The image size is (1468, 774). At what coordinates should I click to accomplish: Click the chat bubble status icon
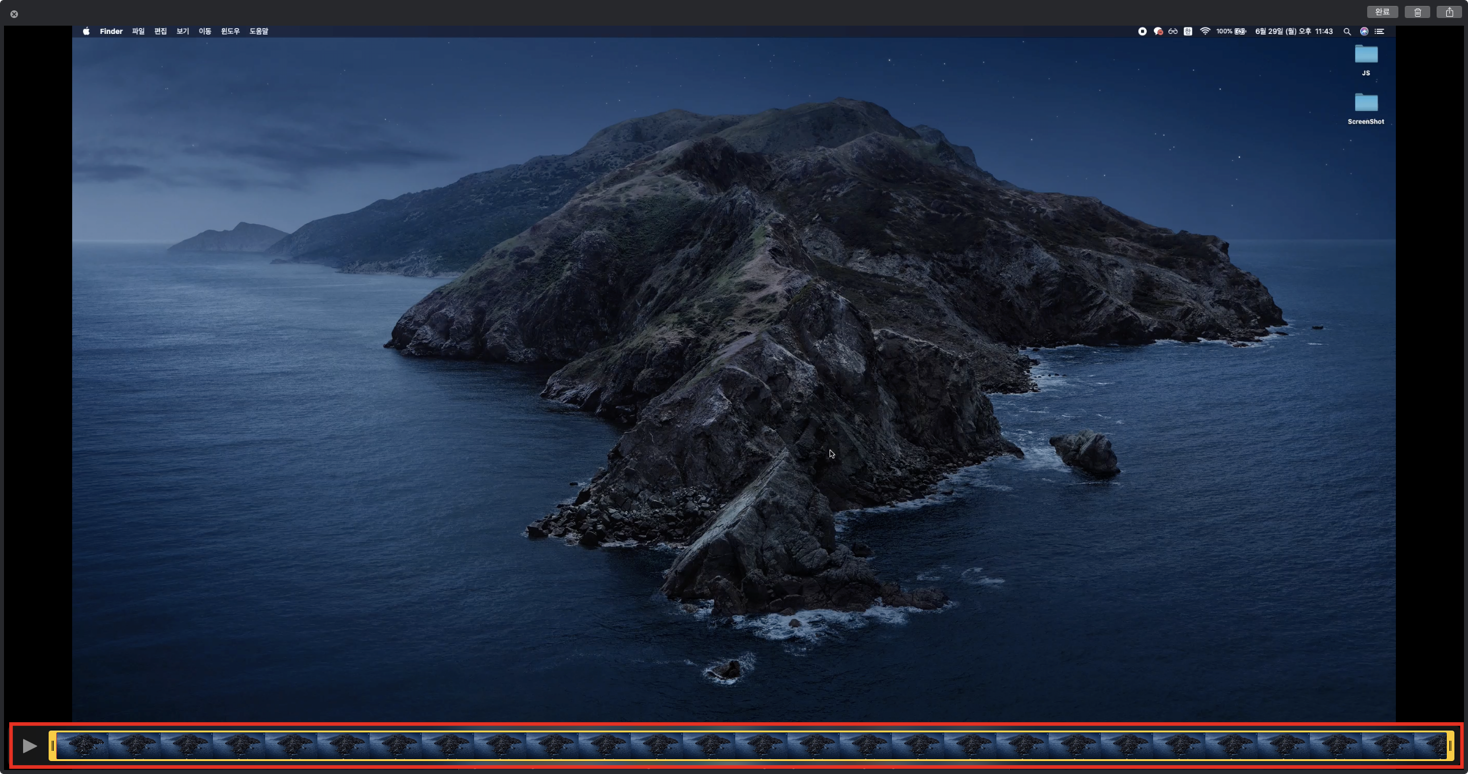click(x=1158, y=31)
